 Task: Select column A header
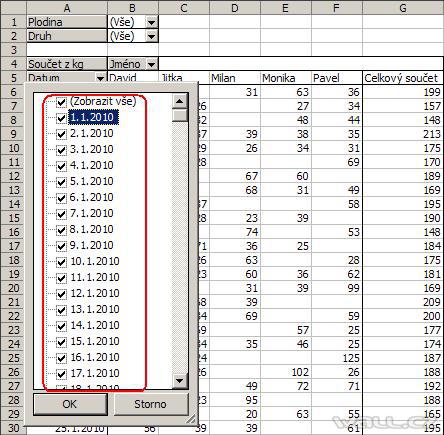click(x=67, y=7)
